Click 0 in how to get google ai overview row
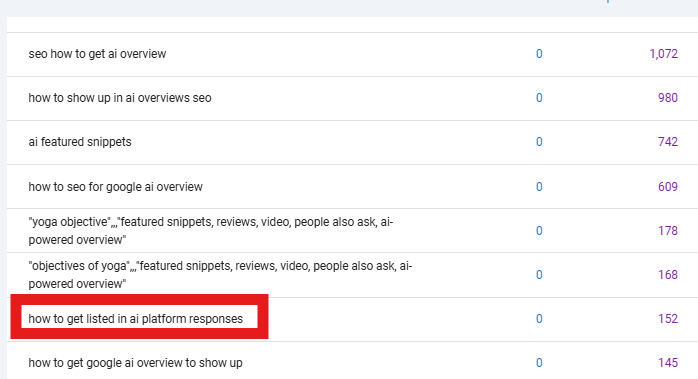 pyautogui.click(x=539, y=363)
